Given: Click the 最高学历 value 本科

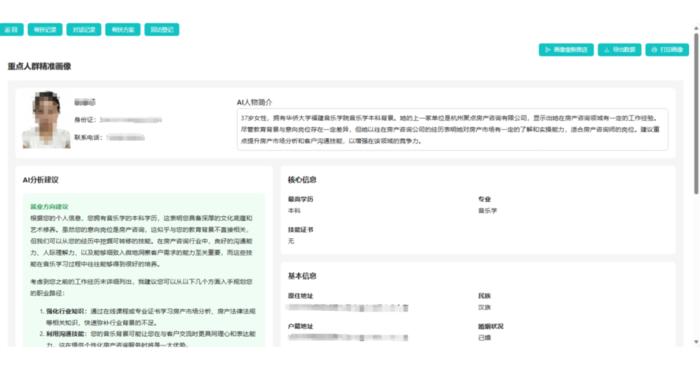Looking at the screenshot, I should [x=294, y=211].
